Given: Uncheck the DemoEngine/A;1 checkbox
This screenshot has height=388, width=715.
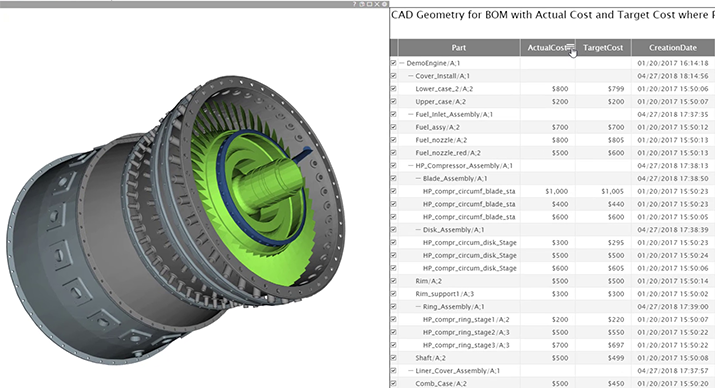Looking at the screenshot, I should pos(394,63).
